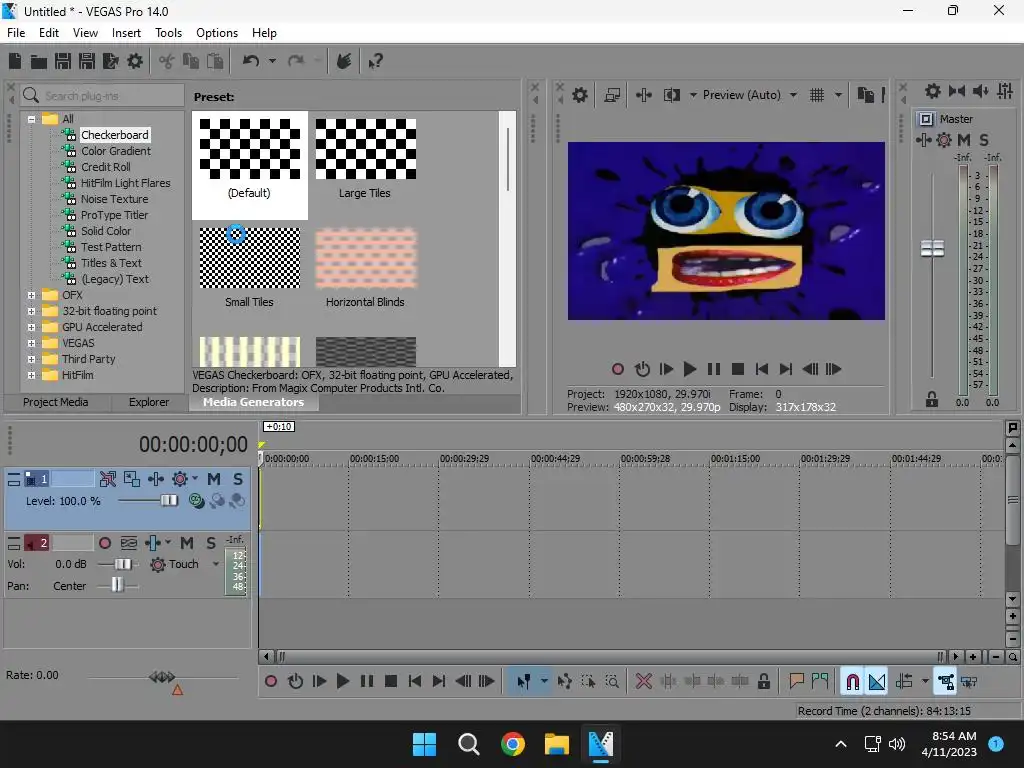
Task: Open File Explorer from the taskbar
Action: (x=557, y=744)
